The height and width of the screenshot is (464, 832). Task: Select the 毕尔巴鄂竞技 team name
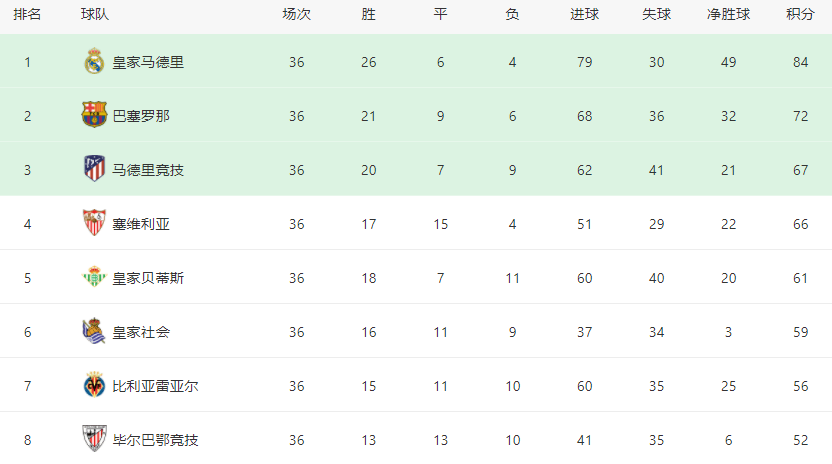(x=155, y=441)
